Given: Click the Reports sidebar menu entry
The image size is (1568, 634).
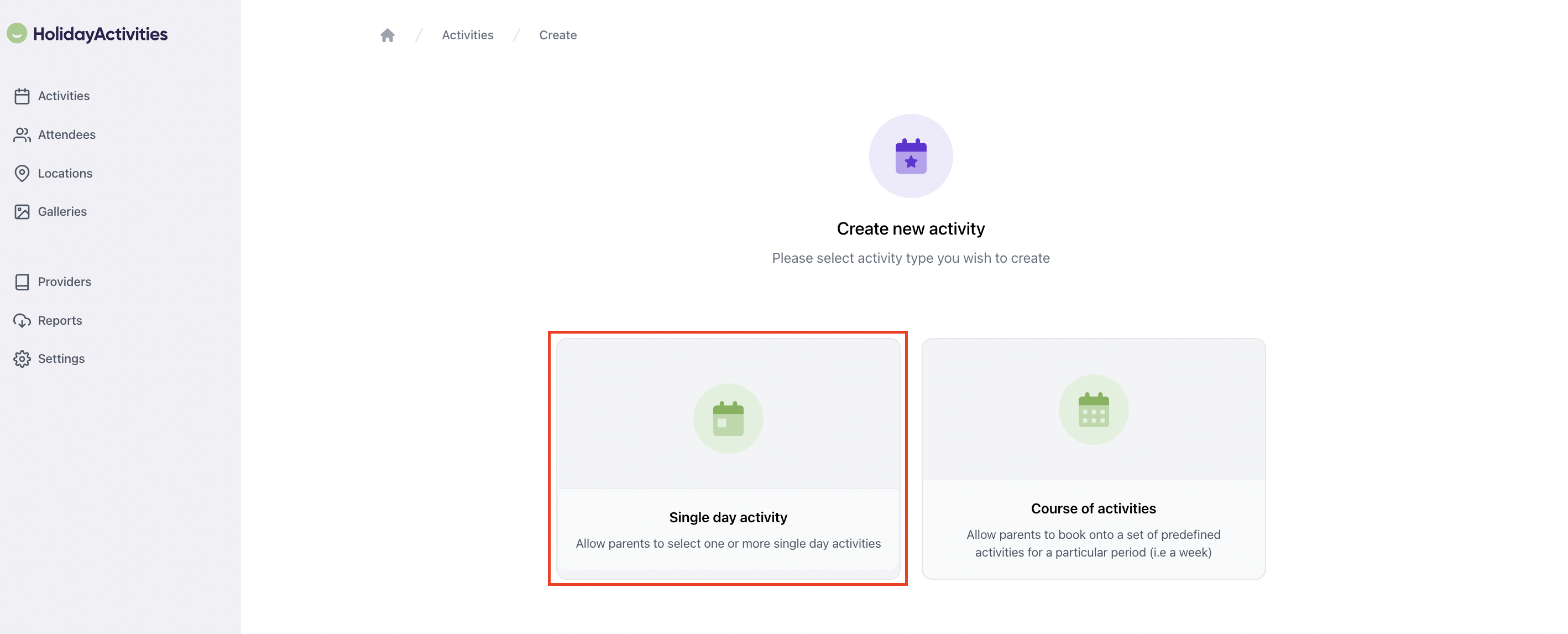Looking at the screenshot, I should 60,320.
